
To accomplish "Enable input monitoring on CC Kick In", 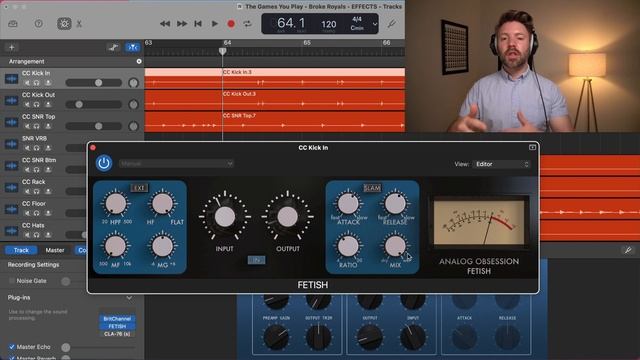I will [48, 83].
